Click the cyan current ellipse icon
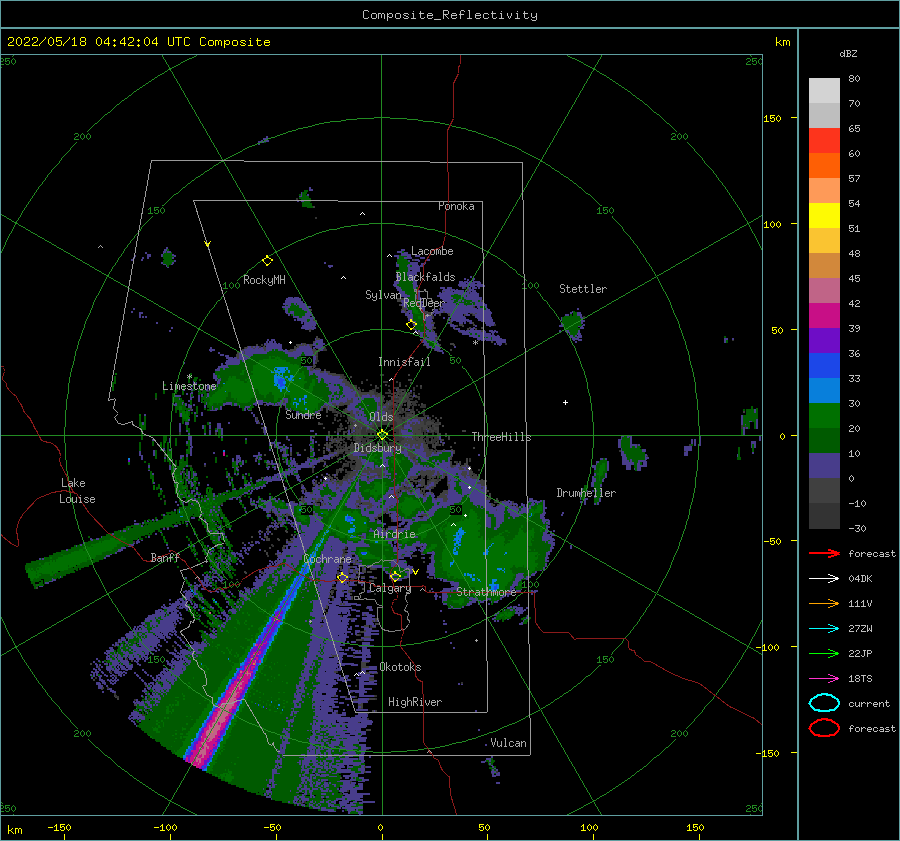The image size is (900, 841). [x=824, y=703]
